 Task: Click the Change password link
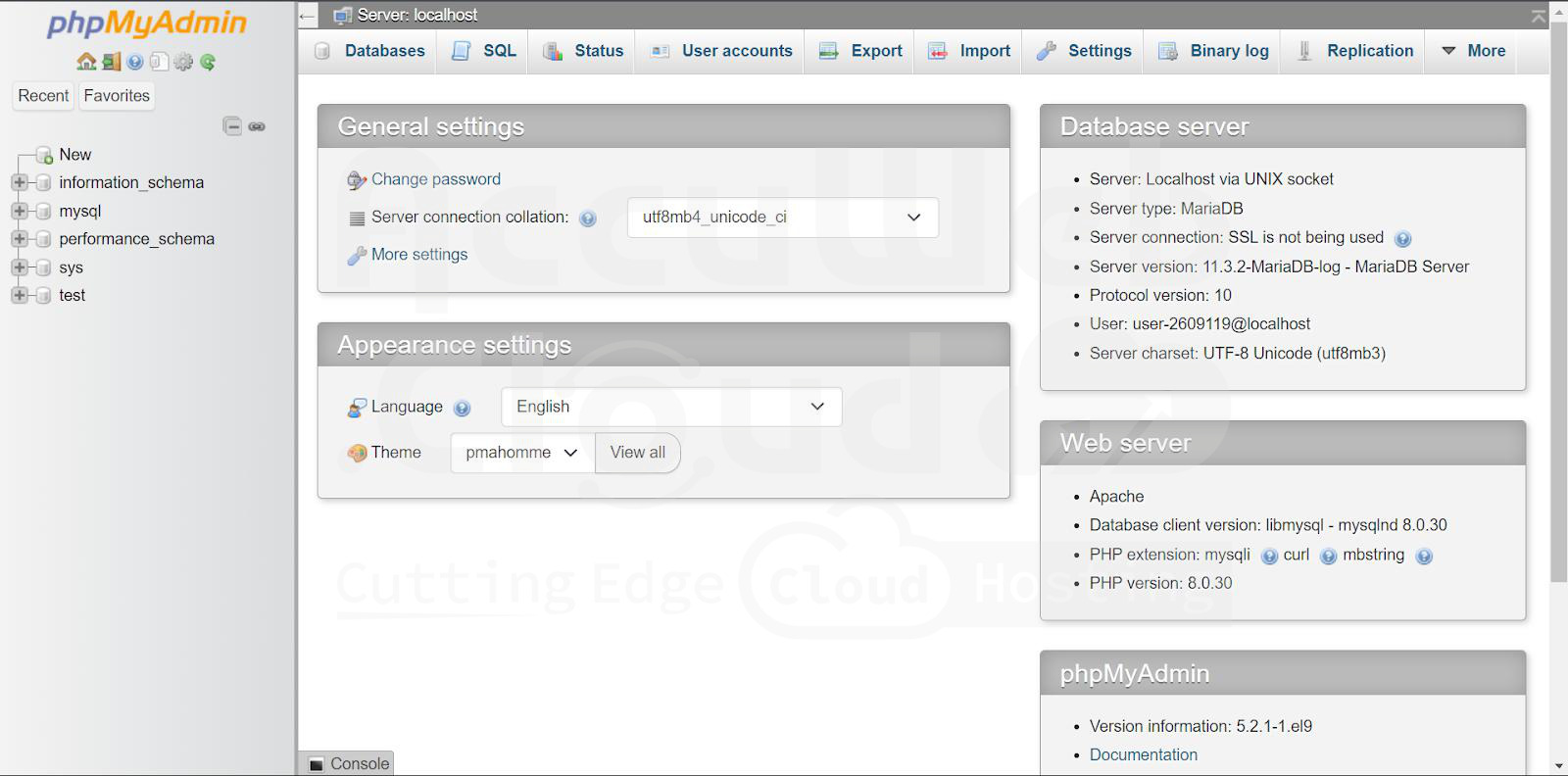435,179
